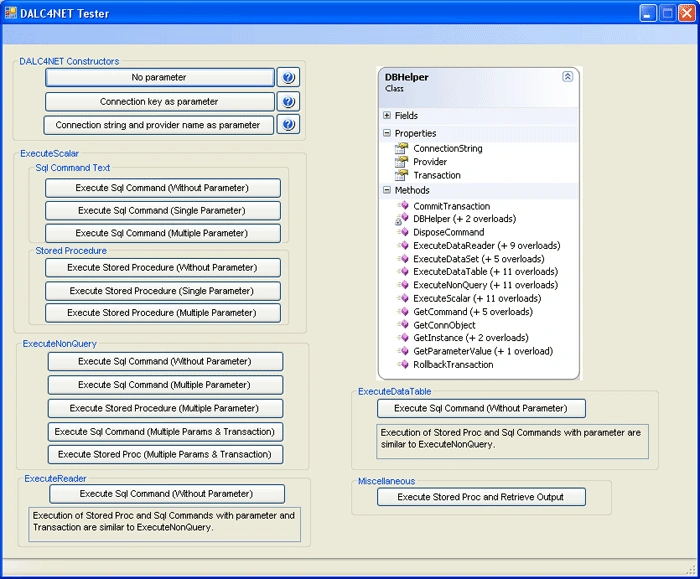This screenshot has height=579, width=700.
Task: Select the Provider property entry
Action: [430, 162]
